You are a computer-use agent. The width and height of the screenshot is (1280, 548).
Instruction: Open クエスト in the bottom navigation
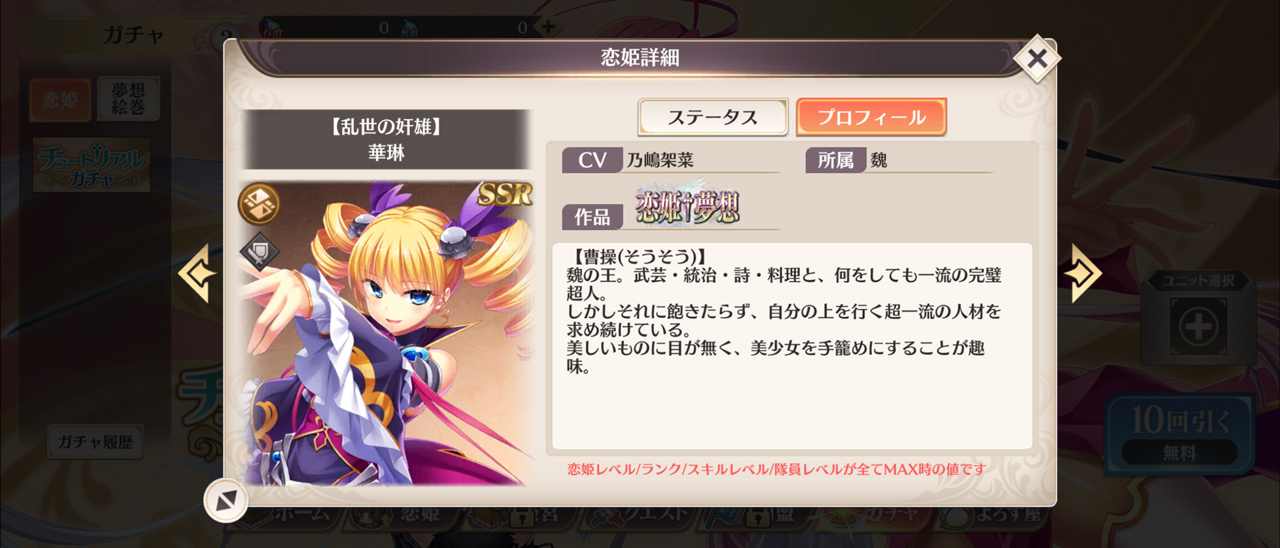click(647, 513)
